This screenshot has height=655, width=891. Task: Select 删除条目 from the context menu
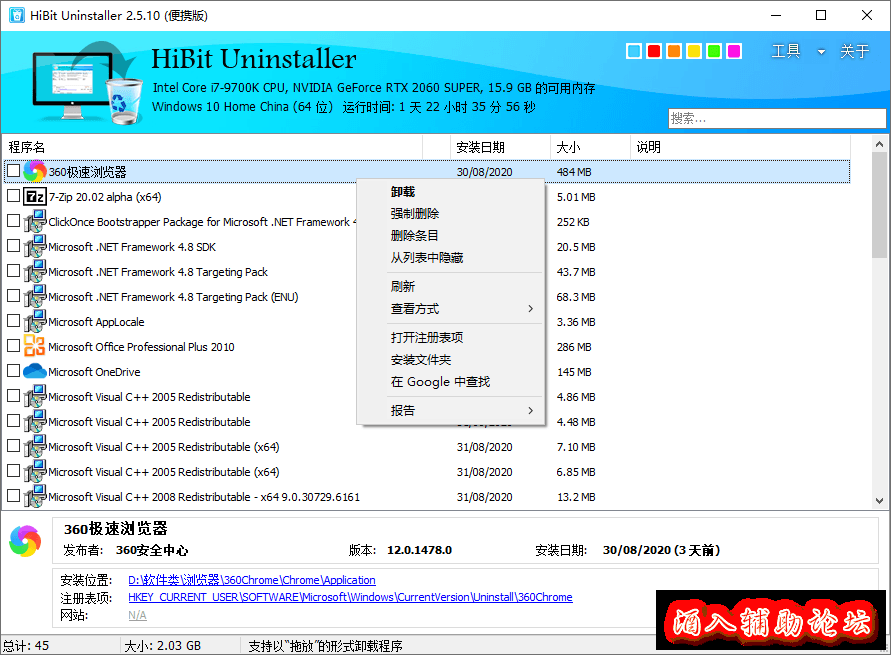click(x=450, y=236)
